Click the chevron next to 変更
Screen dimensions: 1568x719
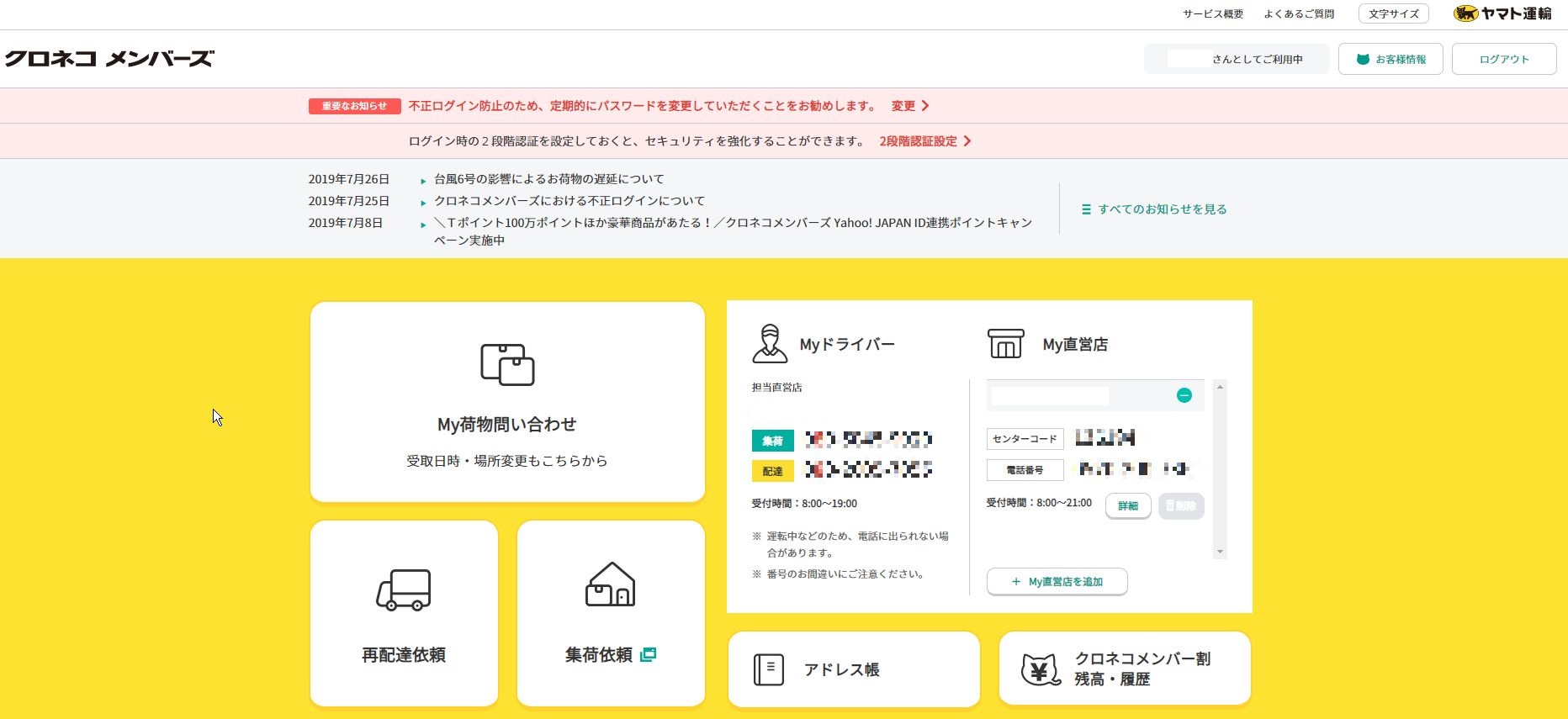click(925, 106)
